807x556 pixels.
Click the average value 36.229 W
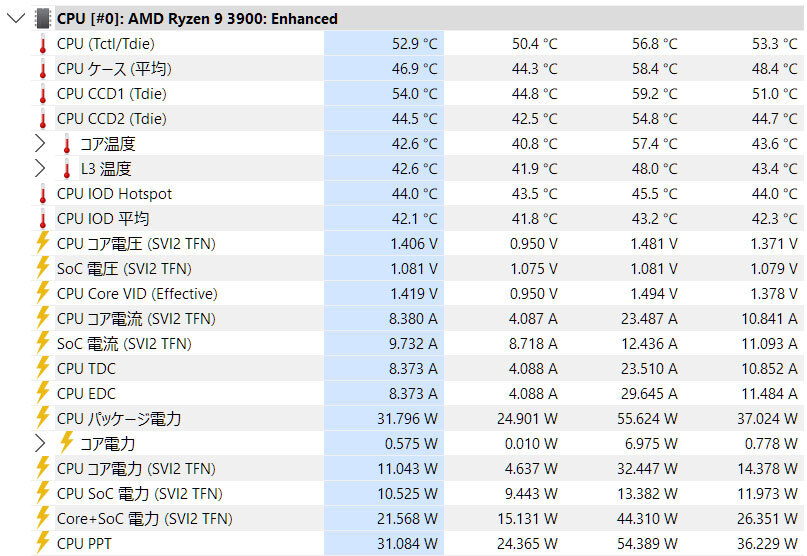point(767,543)
